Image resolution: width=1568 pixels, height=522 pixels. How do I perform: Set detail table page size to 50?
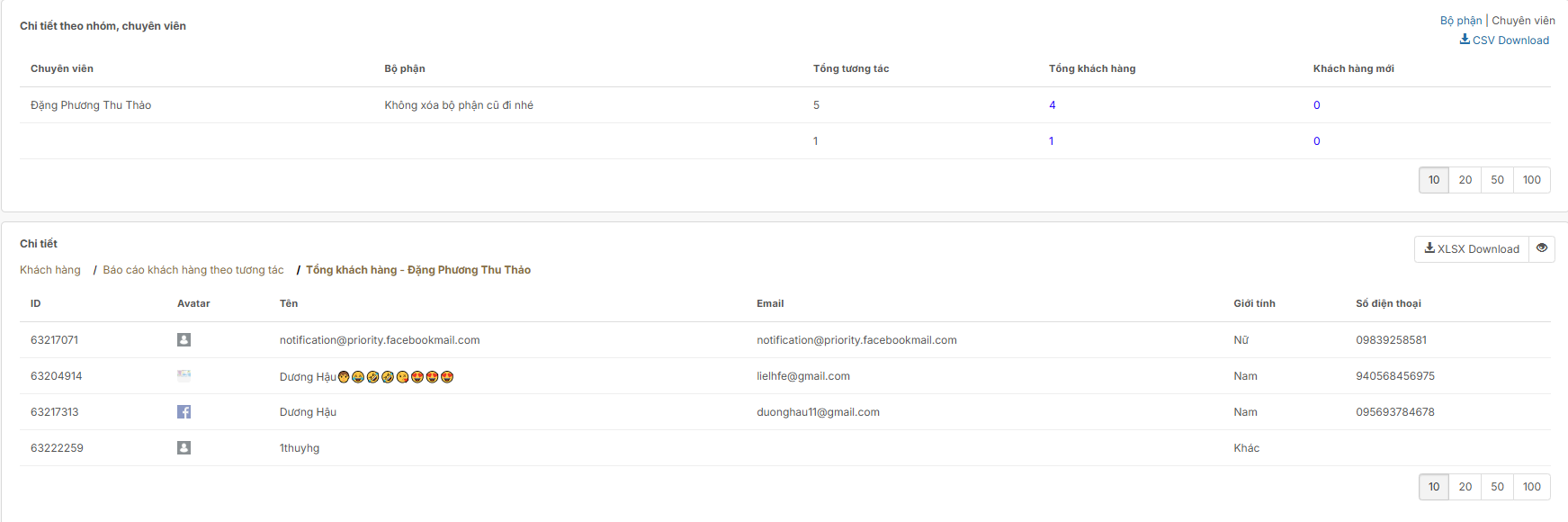point(1497,487)
